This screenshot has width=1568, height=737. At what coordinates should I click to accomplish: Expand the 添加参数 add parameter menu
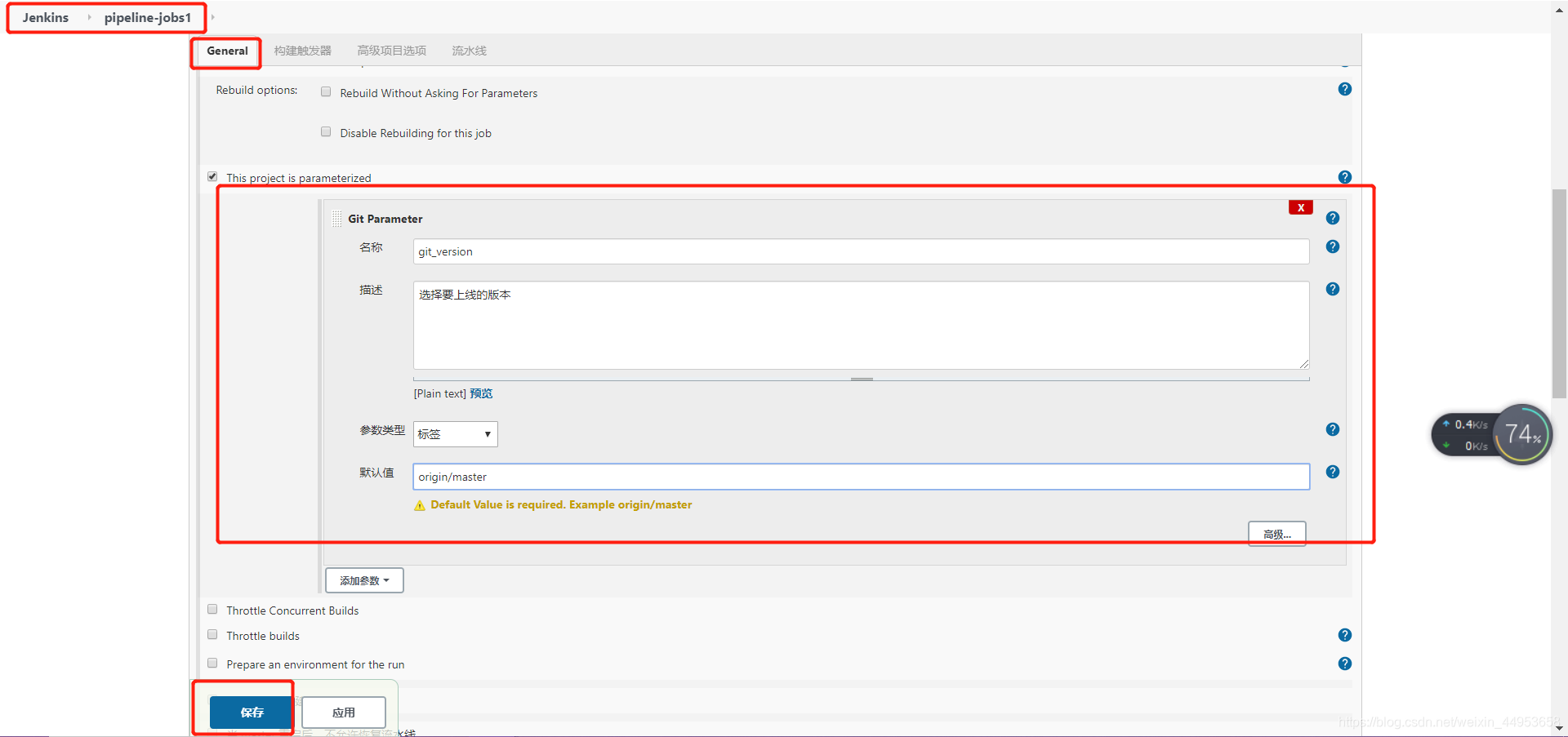tap(364, 580)
